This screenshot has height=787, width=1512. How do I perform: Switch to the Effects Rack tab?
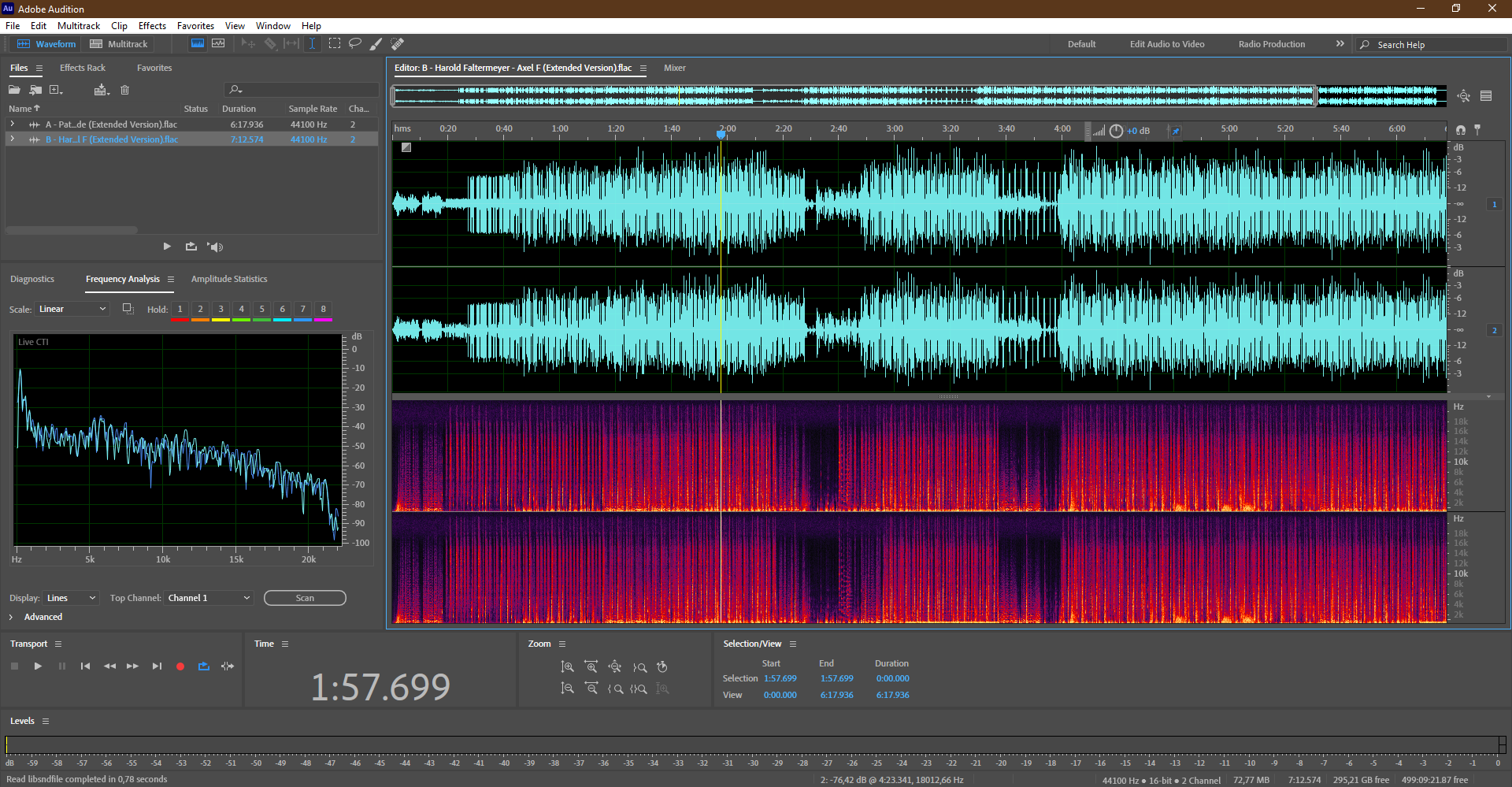pyautogui.click(x=83, y=68)
